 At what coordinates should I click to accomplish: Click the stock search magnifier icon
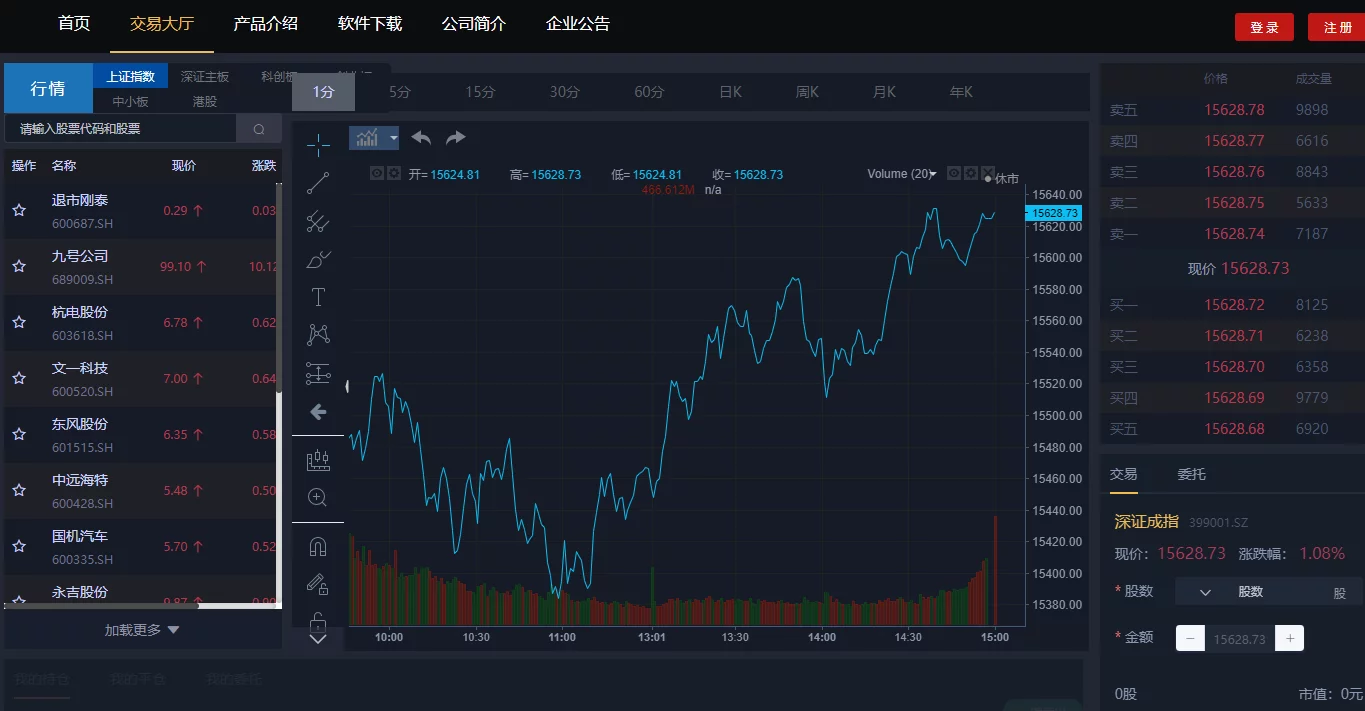coord(259,129)
